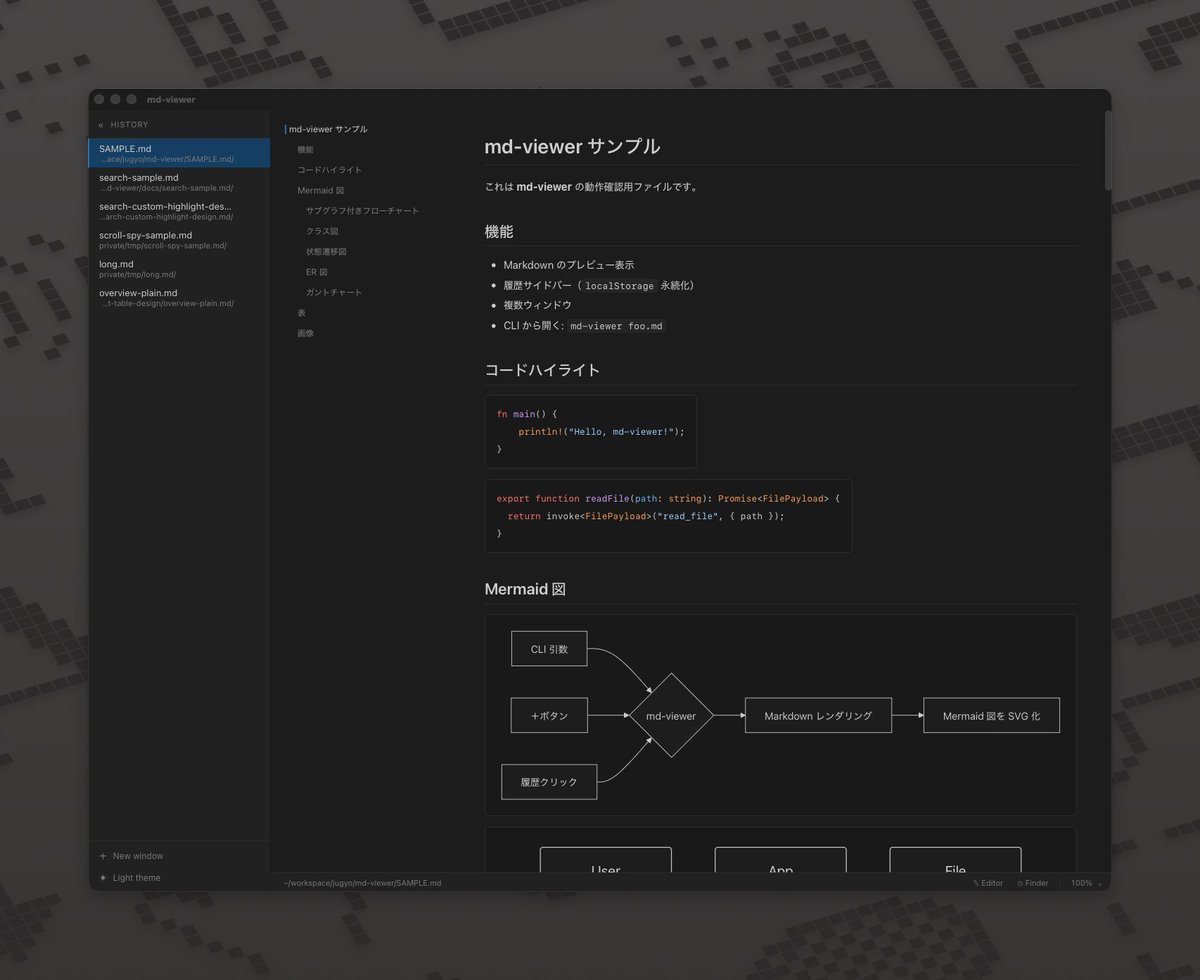Click the 履歴クリック flowchart node
Screen dimensions: 1200x980
tap(549, 782)
